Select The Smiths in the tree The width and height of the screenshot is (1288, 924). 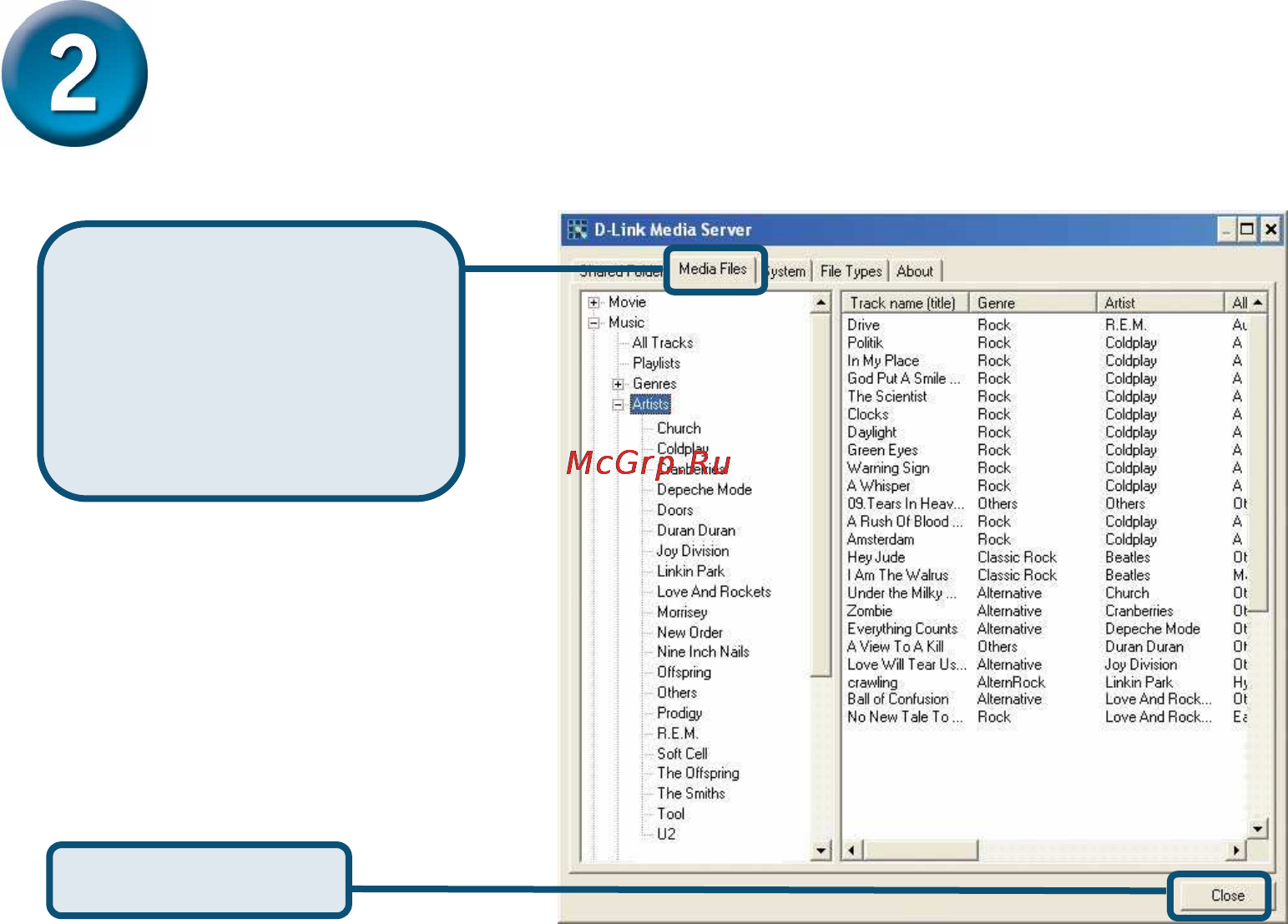click(x=691, y=794)
